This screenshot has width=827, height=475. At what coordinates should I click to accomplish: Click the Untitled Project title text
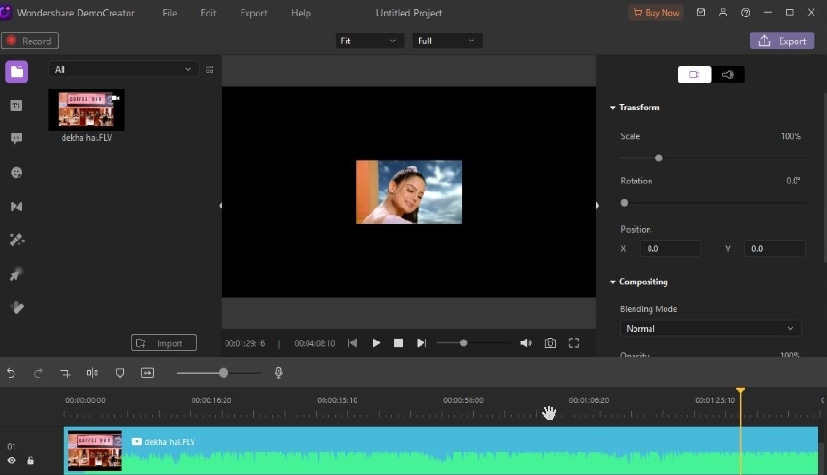point(409,13)
